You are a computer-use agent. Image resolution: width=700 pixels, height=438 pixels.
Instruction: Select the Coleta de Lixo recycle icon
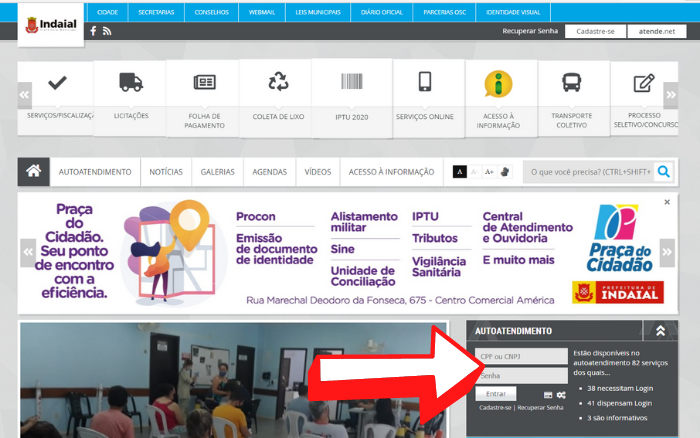click(x=277, y=83)
